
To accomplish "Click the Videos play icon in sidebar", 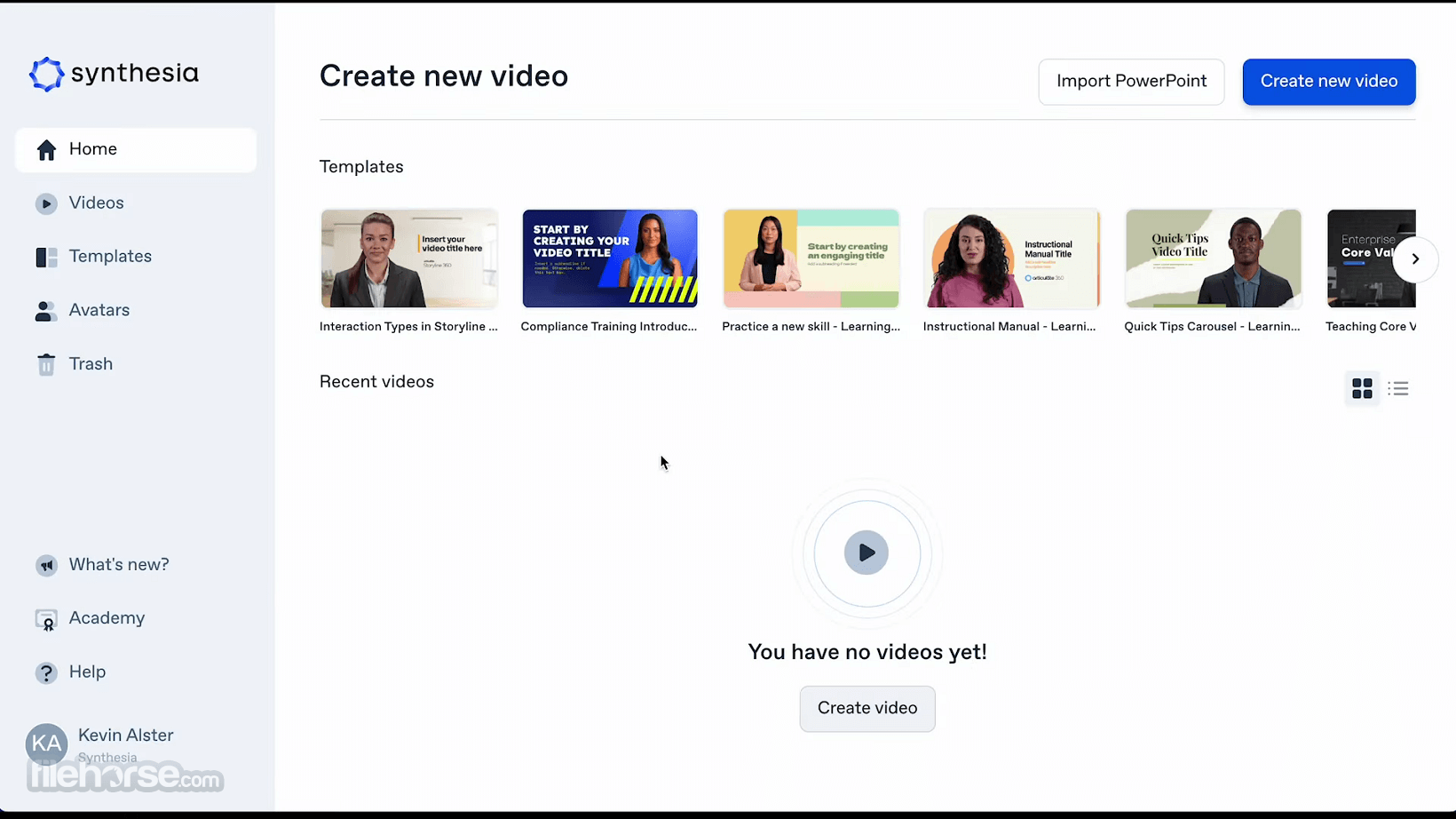I will pos(46,203).
